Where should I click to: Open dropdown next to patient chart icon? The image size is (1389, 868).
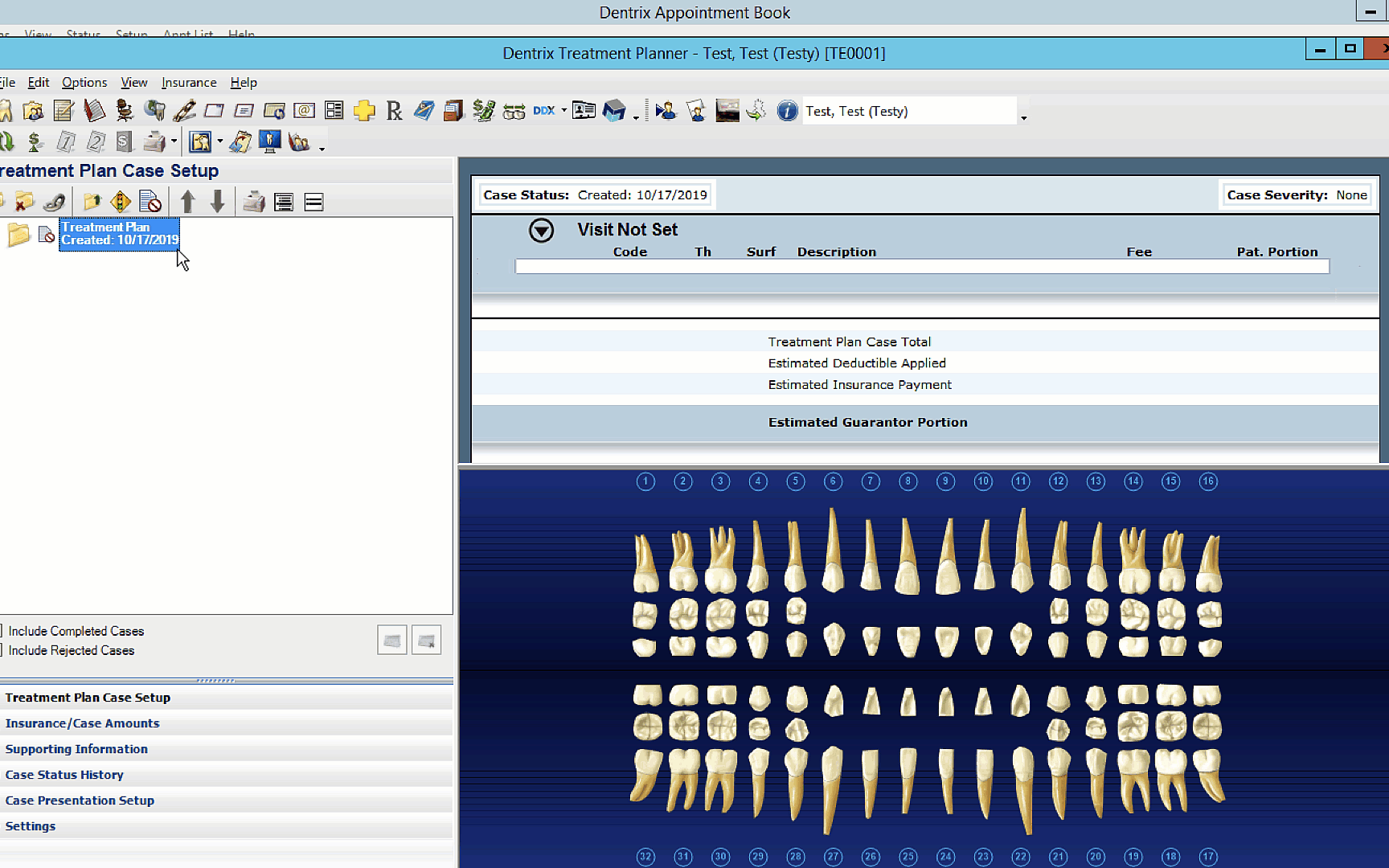219,142
